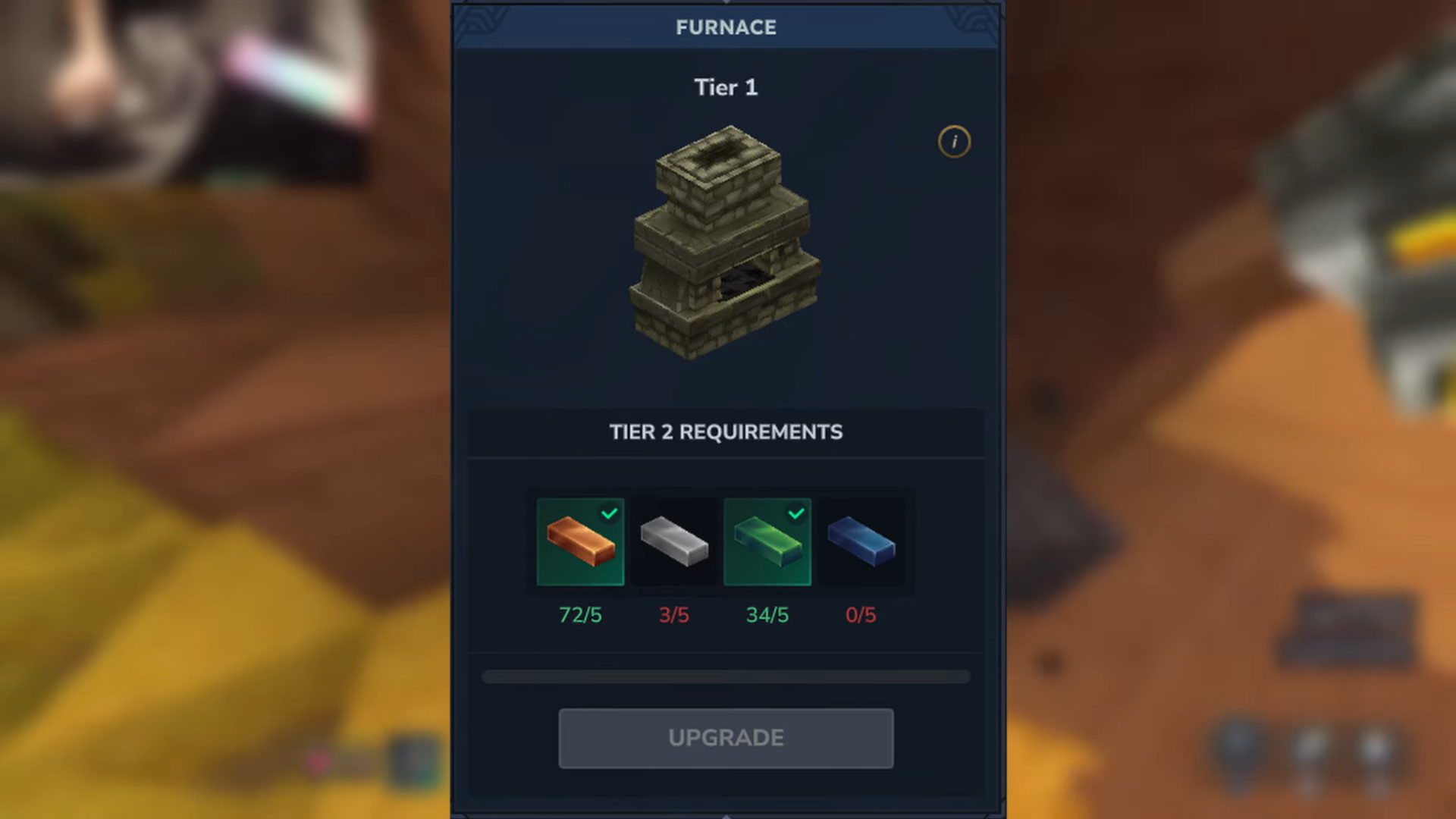The height and width of the screenshot is (819, 1456).
Task: Click the 72/5 copper count label
Action: coord(580,615)
